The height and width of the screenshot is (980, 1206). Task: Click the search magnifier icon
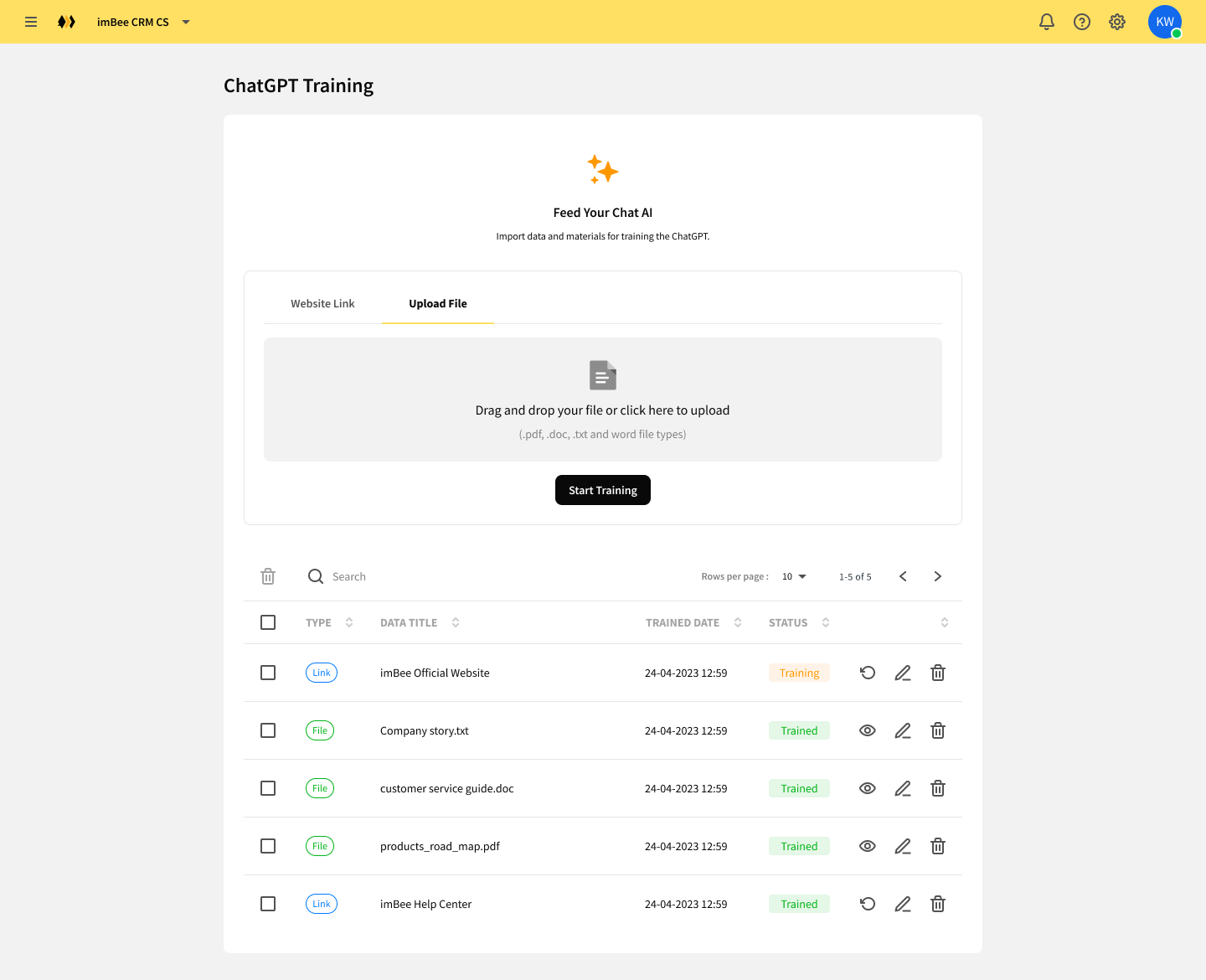point(316,576)
